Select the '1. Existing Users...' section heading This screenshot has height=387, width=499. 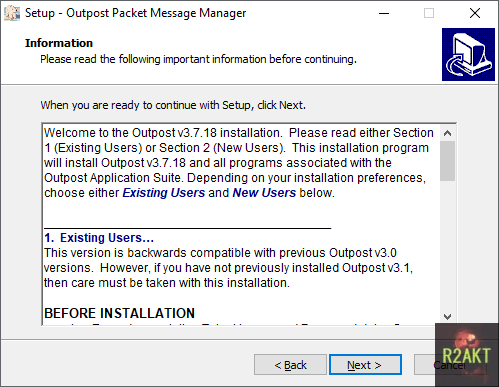(99, 238)
